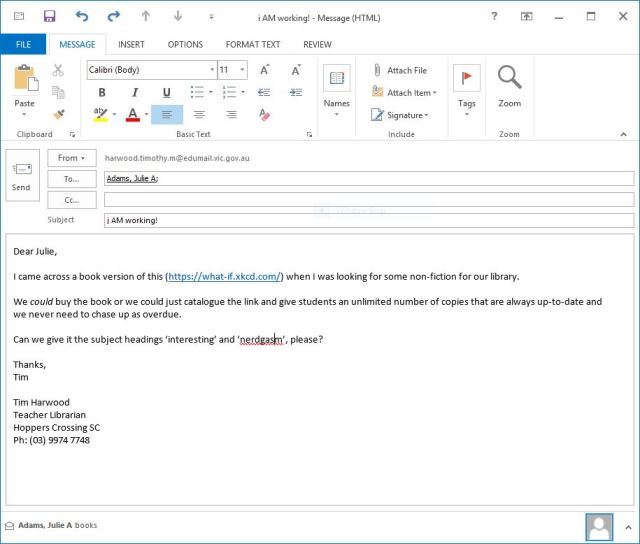Open the what-if.xkcd.com hyperlink
This screenshot has height=544, width=640.
226,277
